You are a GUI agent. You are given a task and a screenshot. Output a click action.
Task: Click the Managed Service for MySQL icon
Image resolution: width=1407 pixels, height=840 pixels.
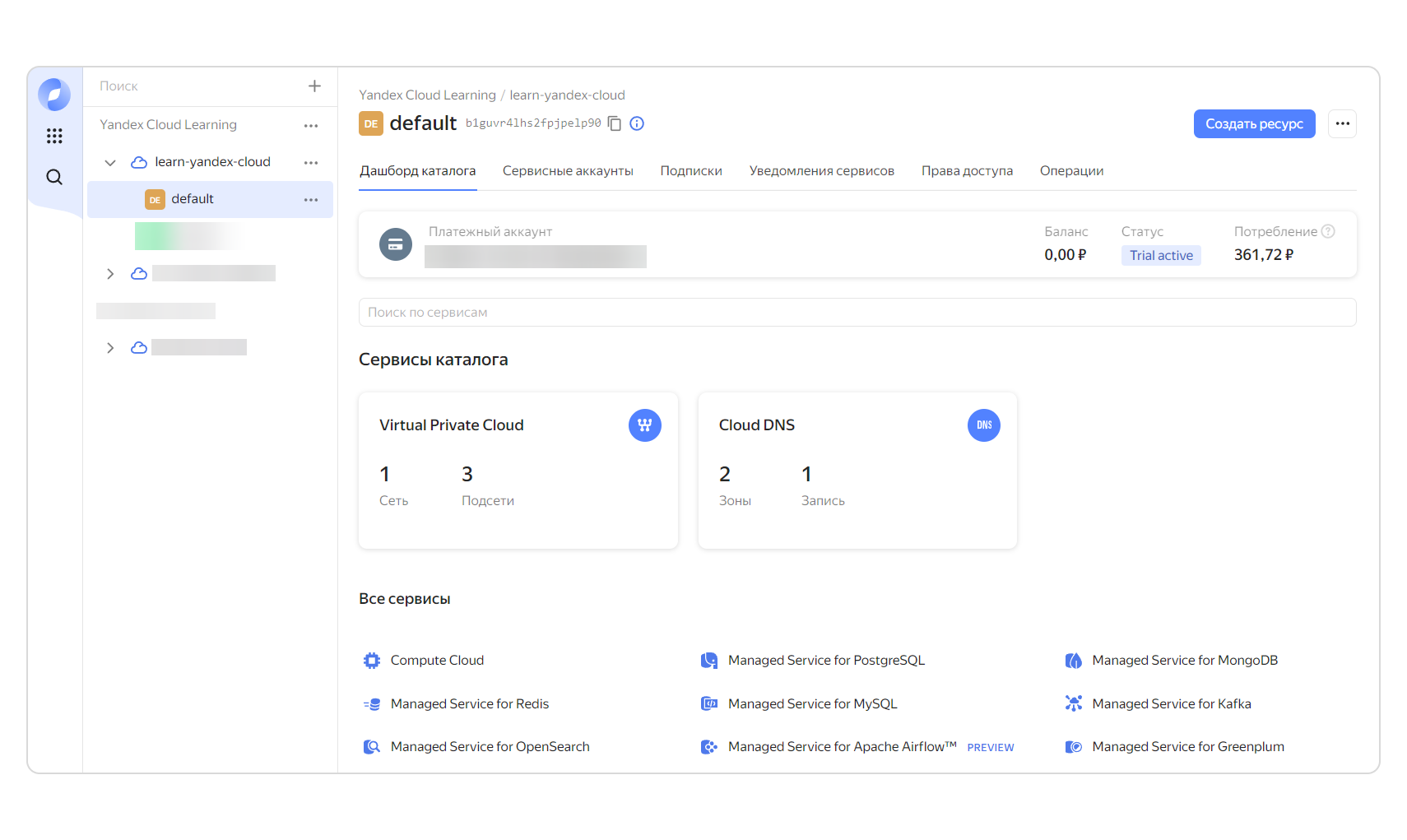point(709,704)
